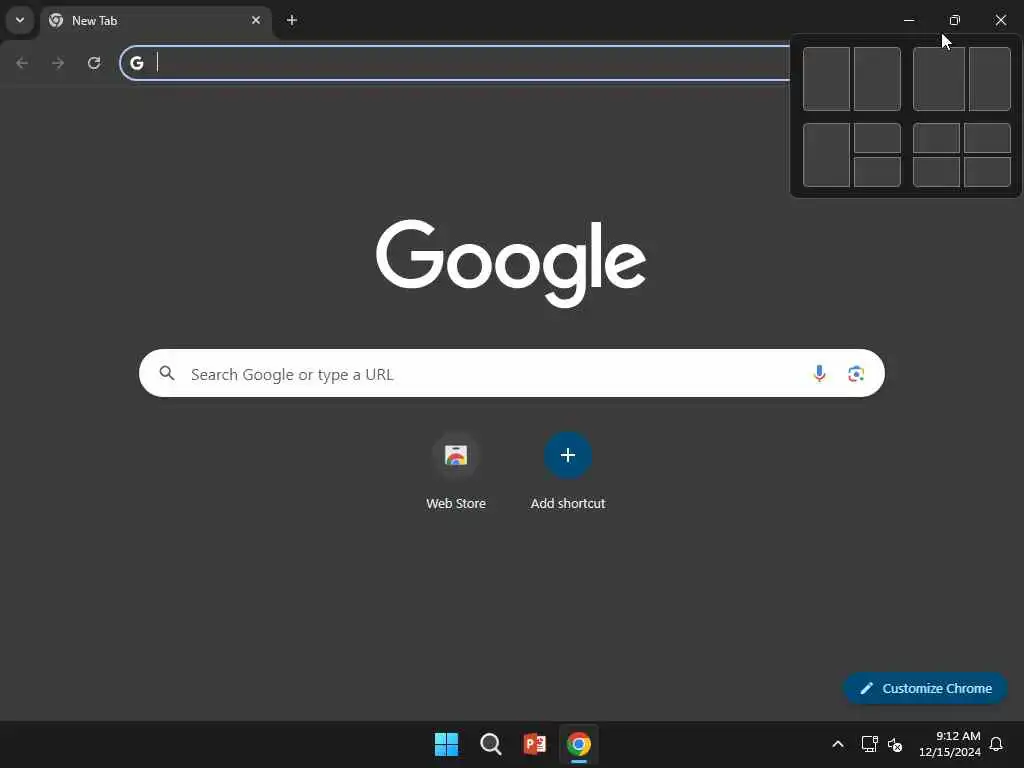Viewport: 1024px width, 768px height.
Task: Go back to previous page
Action: 22,63
